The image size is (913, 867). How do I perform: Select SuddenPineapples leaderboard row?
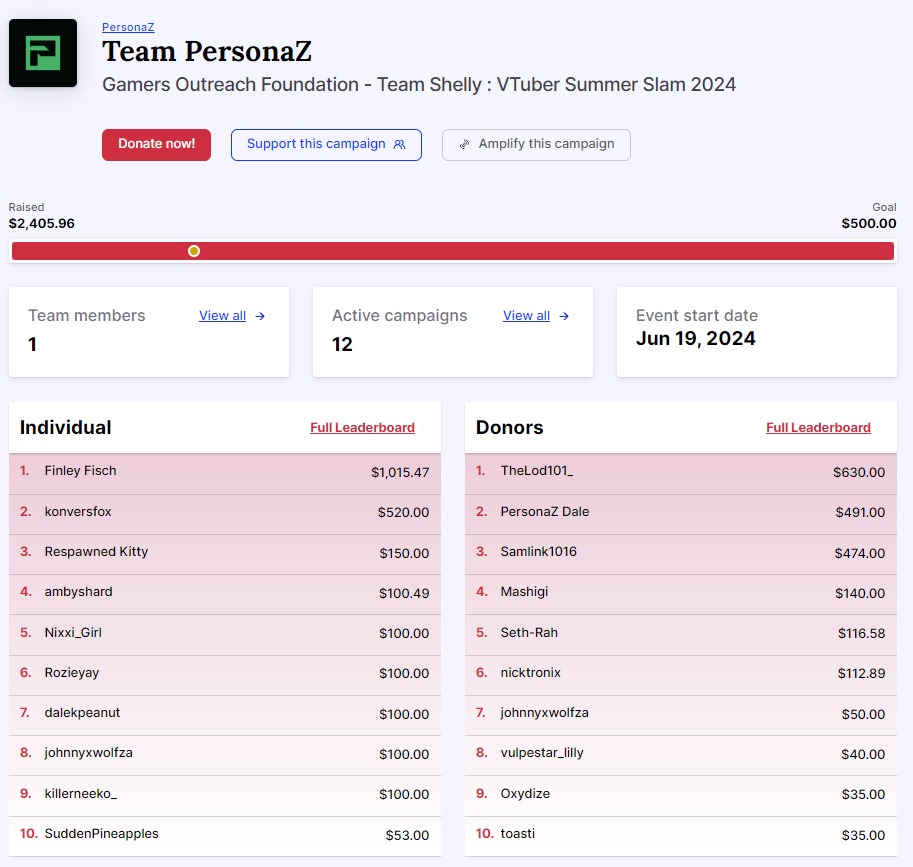coord(225,836)
